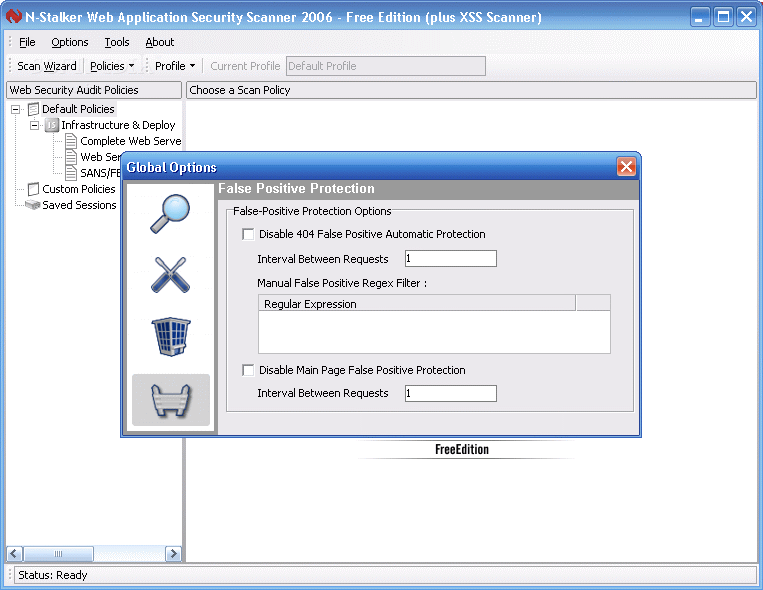763x590 pixels.
Task: Launch the Scan Wizard
Action: coord(47,66)
